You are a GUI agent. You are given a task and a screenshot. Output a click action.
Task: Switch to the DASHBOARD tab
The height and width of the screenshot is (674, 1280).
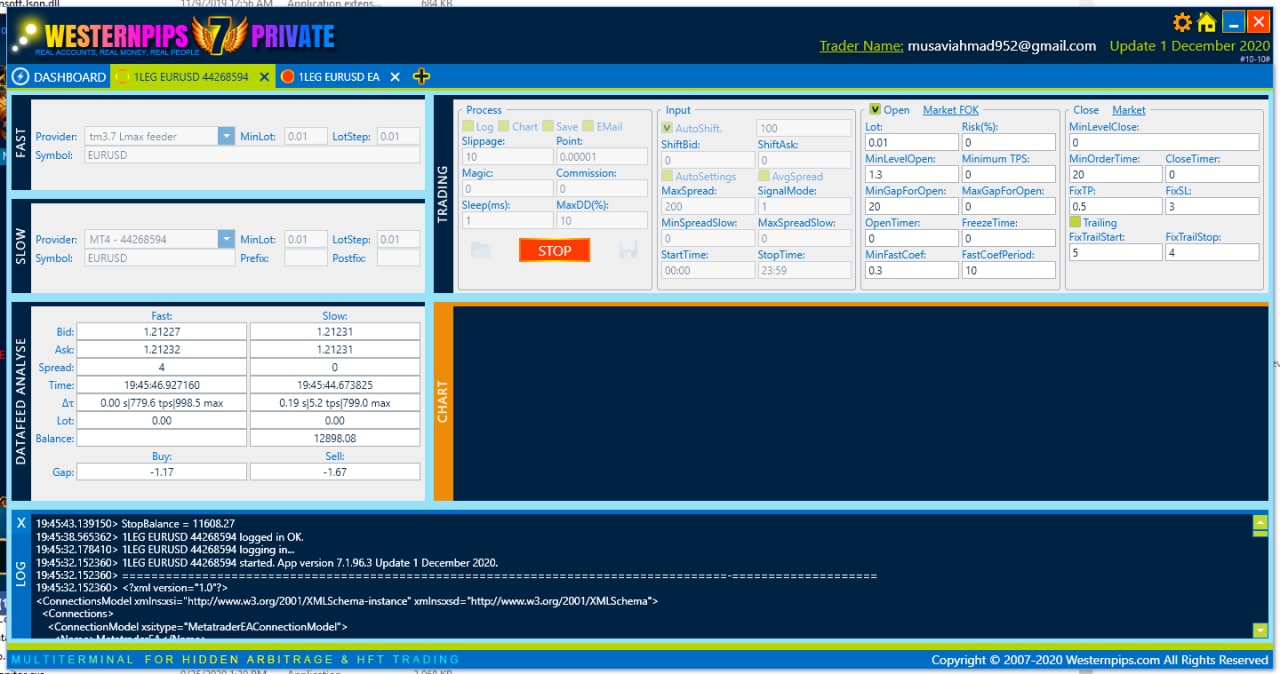[x=59, y=77]
